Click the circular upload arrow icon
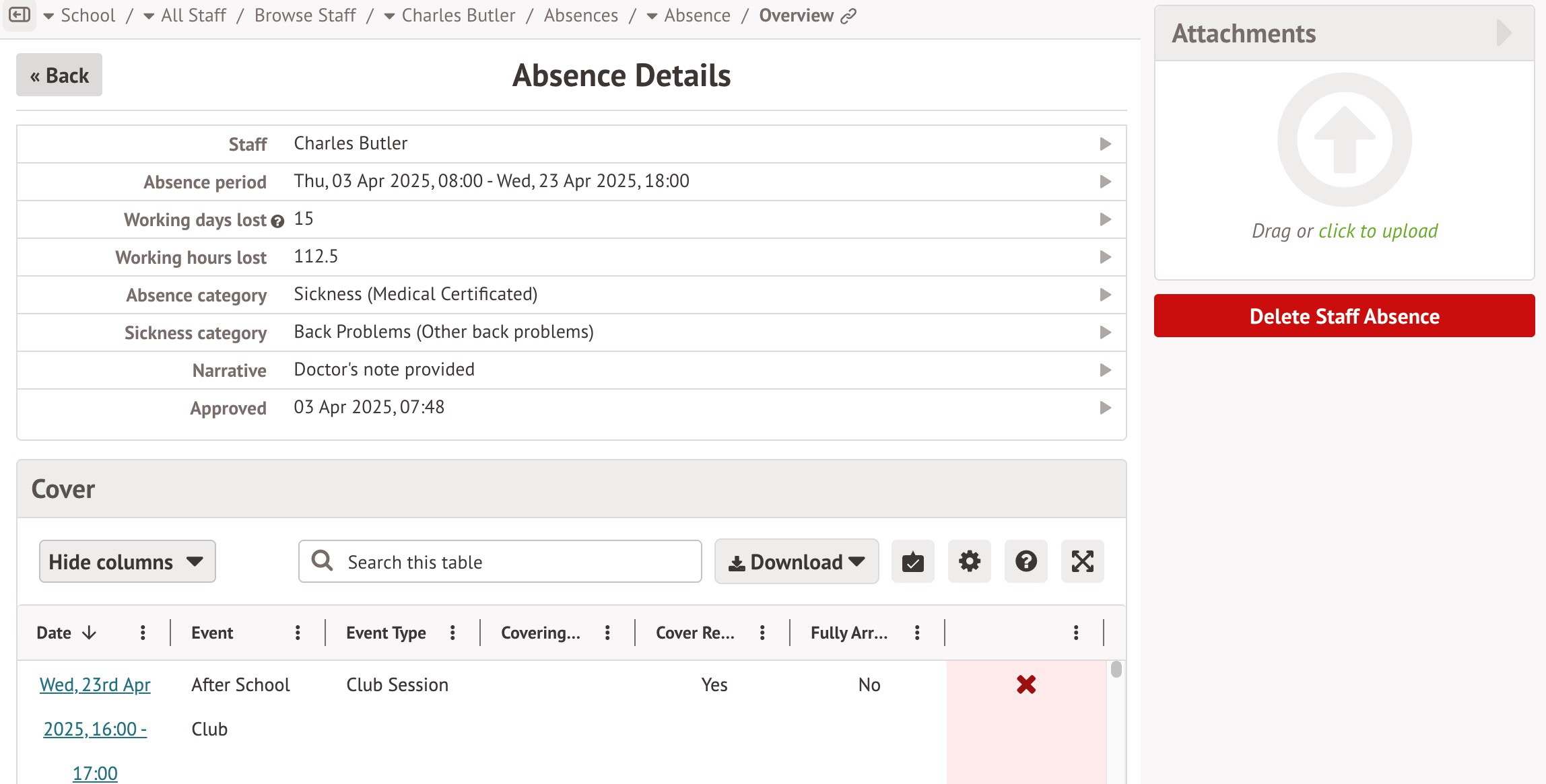This screenshot has height=784, width=1546. pos(1344,140)
